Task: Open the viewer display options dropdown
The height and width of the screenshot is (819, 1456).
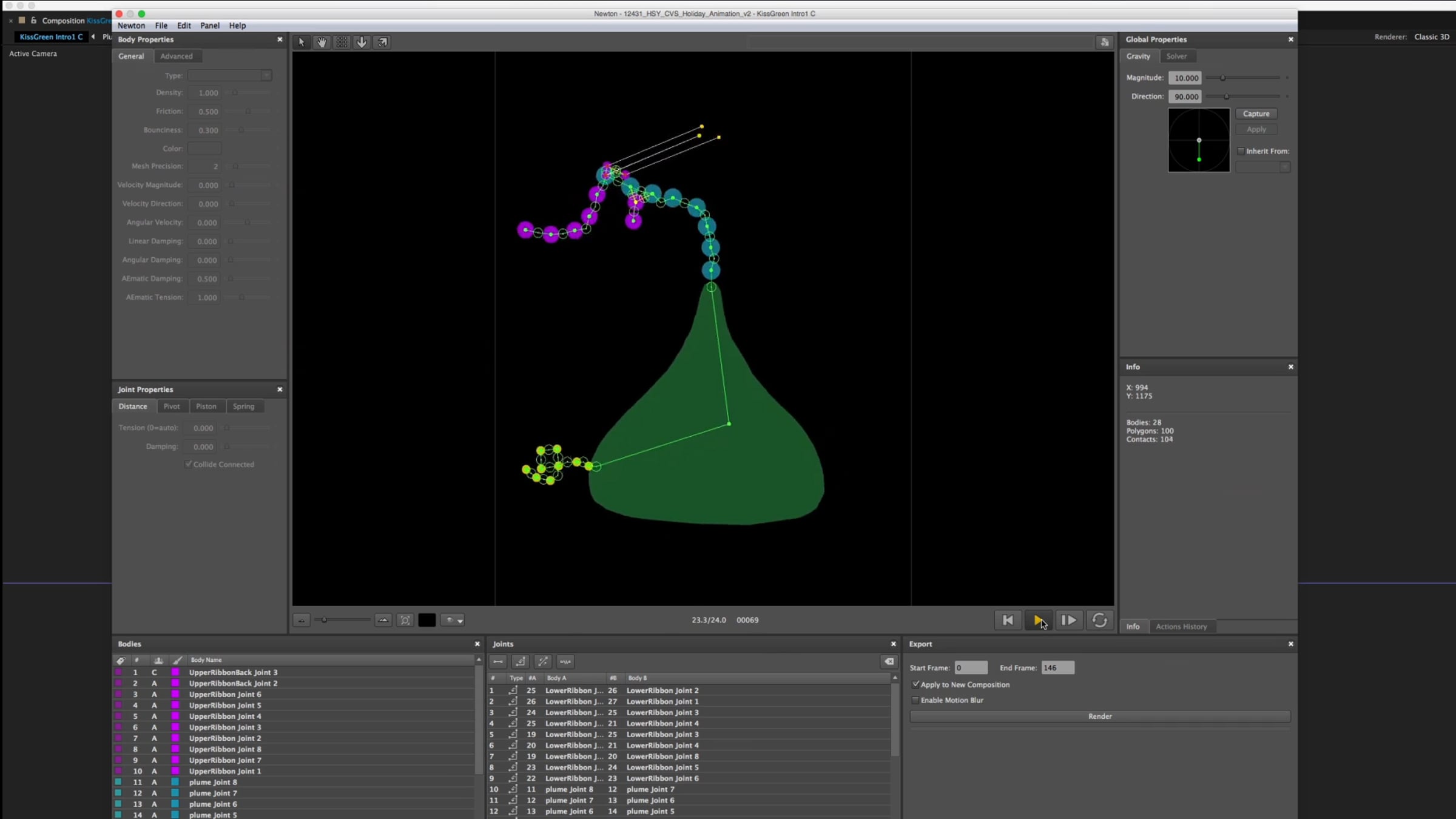Action: [x=453, y=620]
